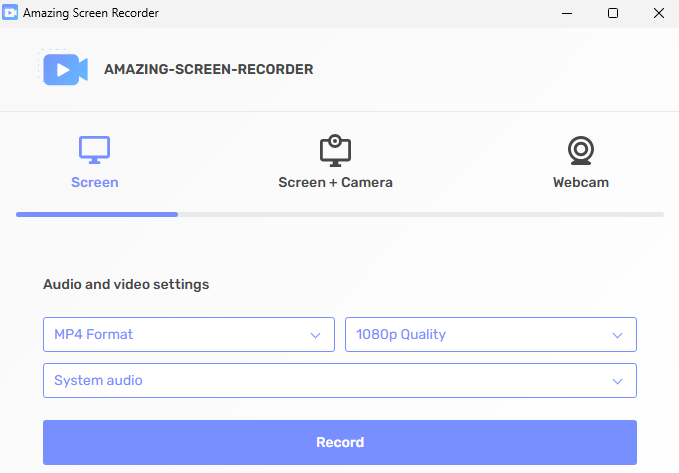Click the chevron in 1080p Quality box
679x473 pixels.
[617, 335]
